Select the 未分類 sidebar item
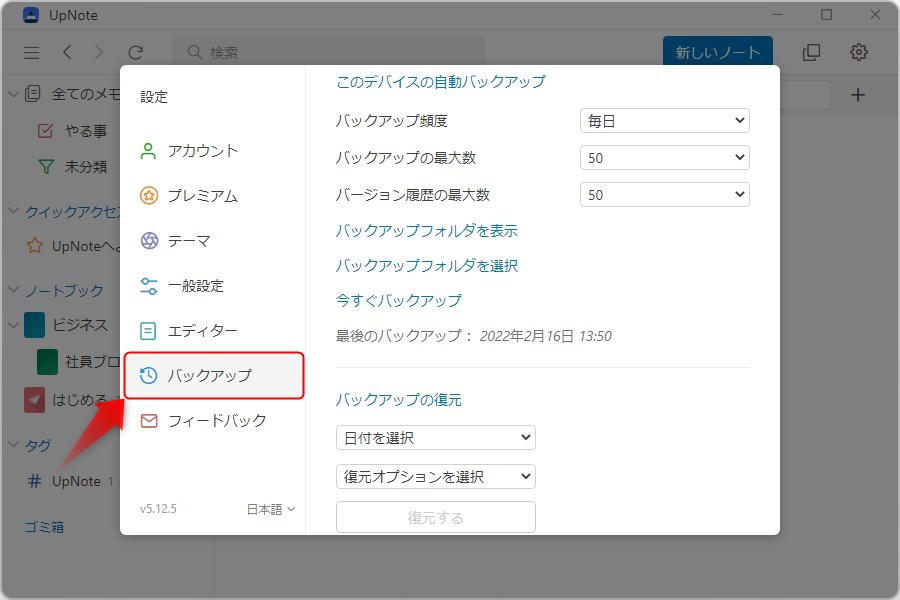Screen dimensions: 900x600 tap(86, 167)
